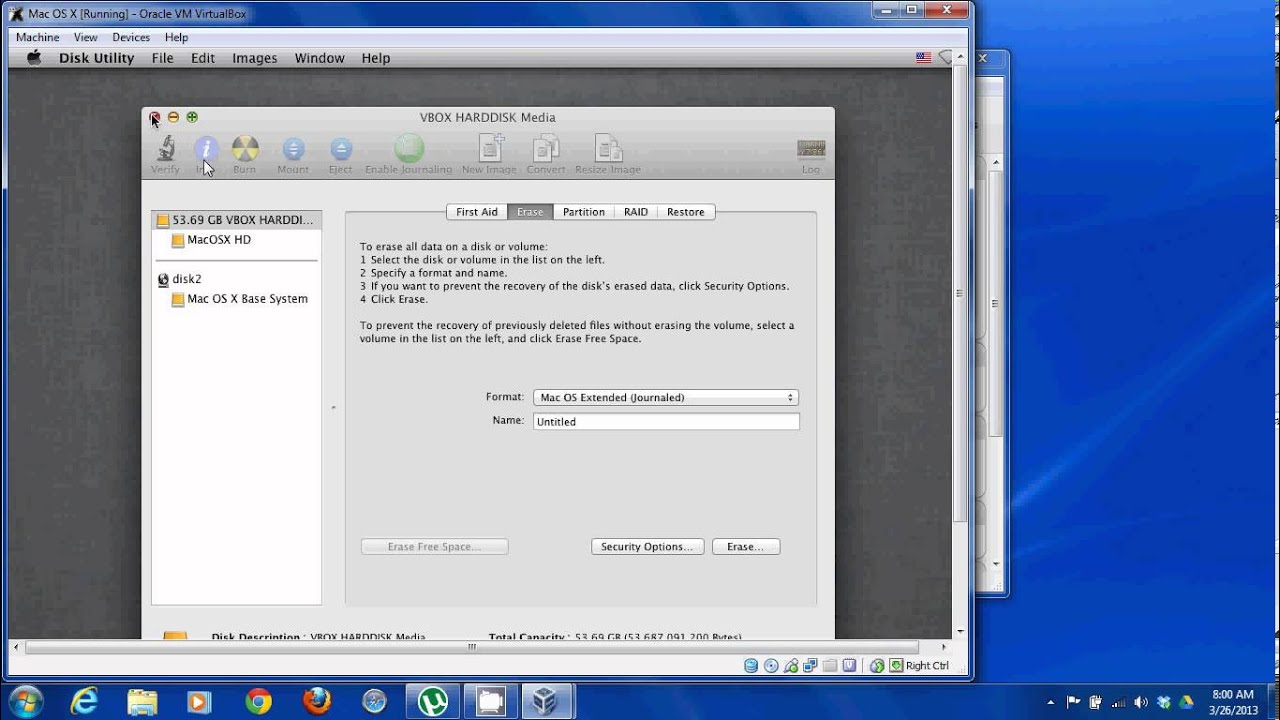Switch to uTorrent in the taskbar

432,701
